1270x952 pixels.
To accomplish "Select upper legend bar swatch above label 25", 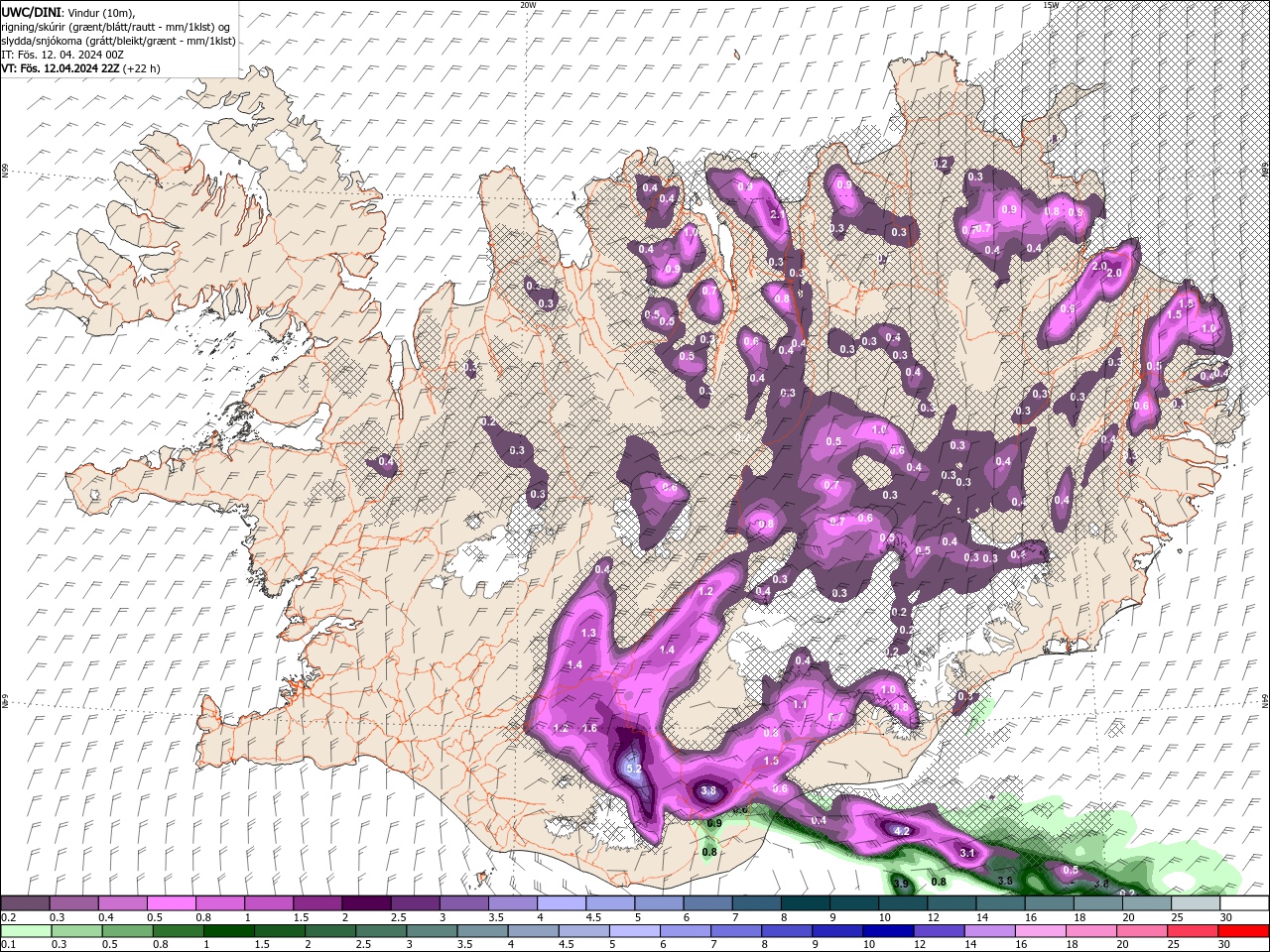I will tap(1194, 903).
